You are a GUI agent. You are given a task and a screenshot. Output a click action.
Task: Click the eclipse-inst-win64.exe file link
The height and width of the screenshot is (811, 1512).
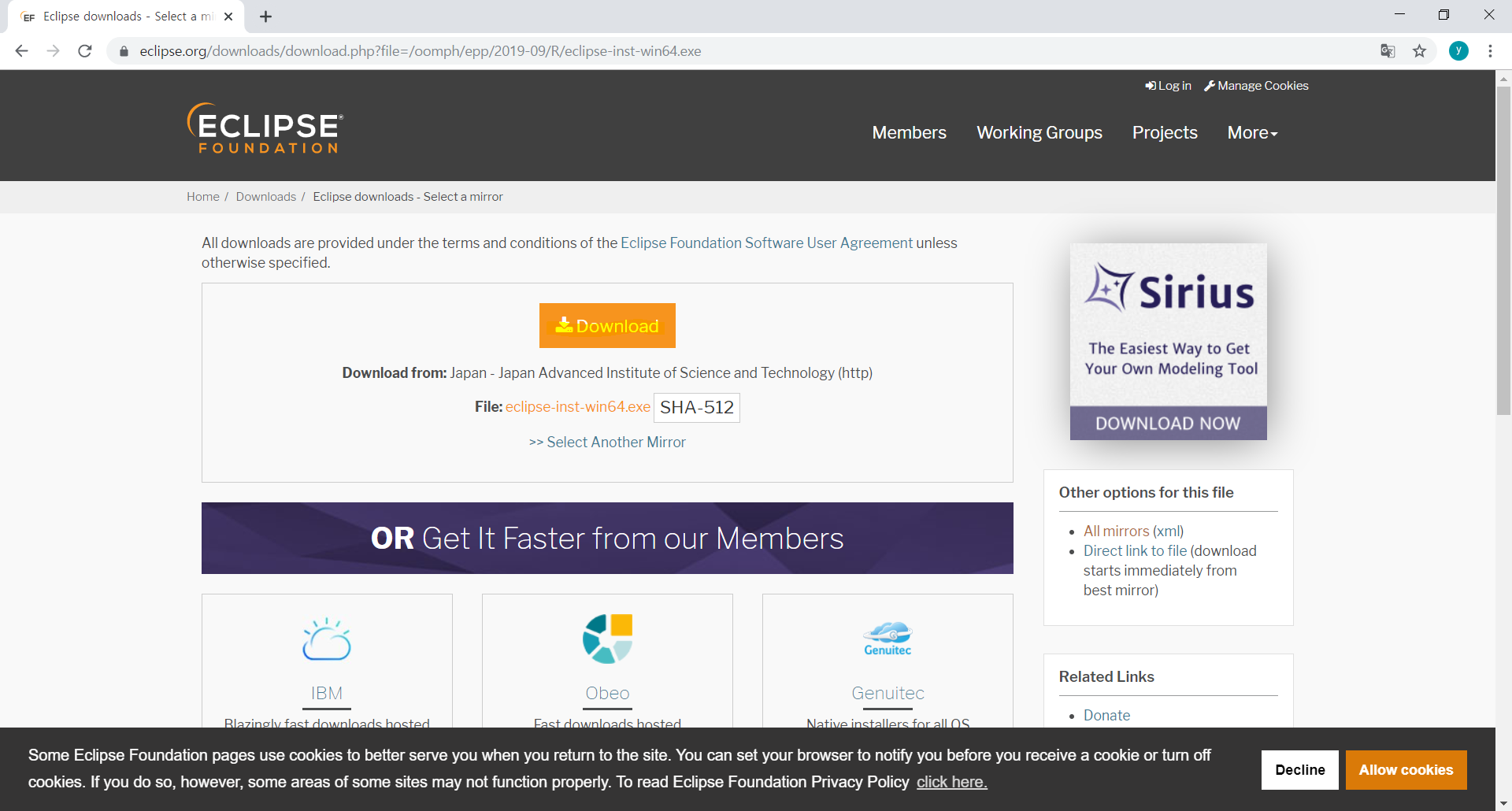click(x=577, y=407)
